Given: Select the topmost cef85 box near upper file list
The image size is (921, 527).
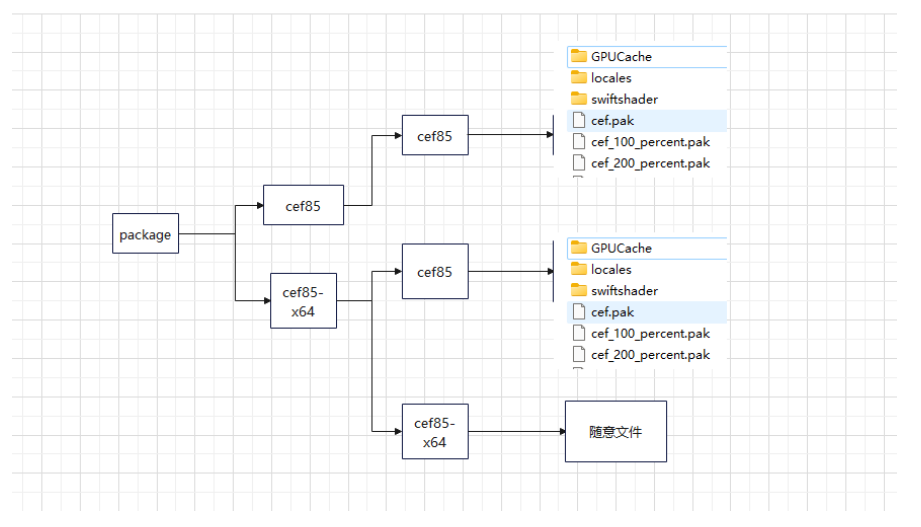Looking at the screenshot, I should 435,136.
